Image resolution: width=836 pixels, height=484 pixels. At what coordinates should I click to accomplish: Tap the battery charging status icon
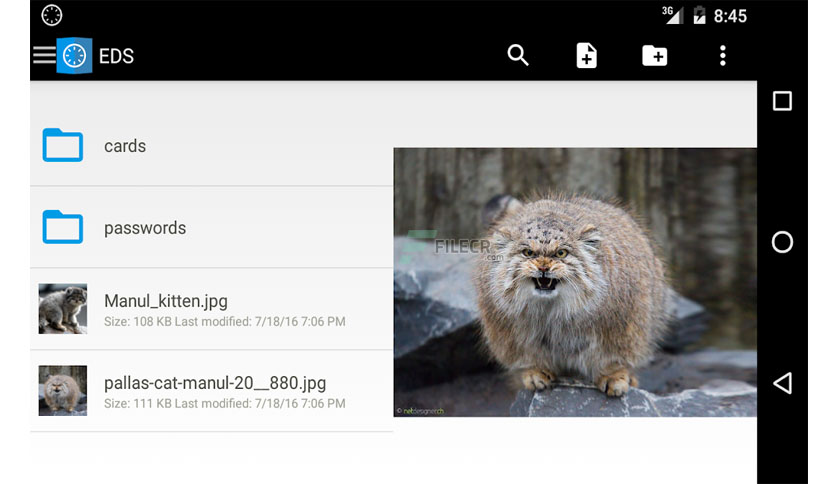click(699, 15)
